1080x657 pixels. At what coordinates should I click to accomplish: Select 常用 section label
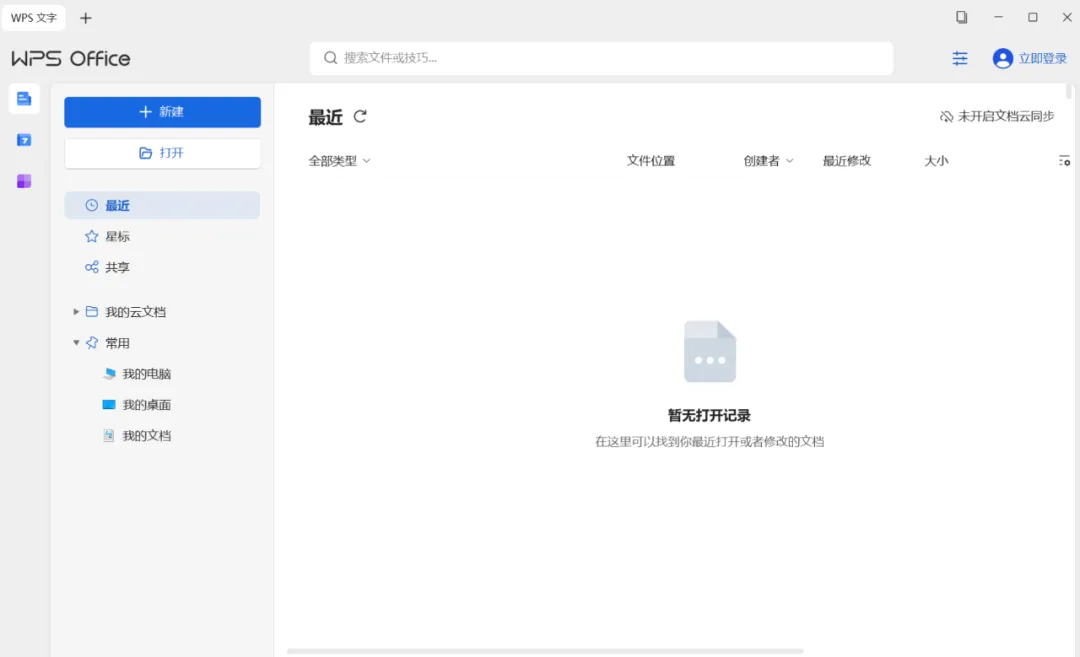(x=117, y=343)
